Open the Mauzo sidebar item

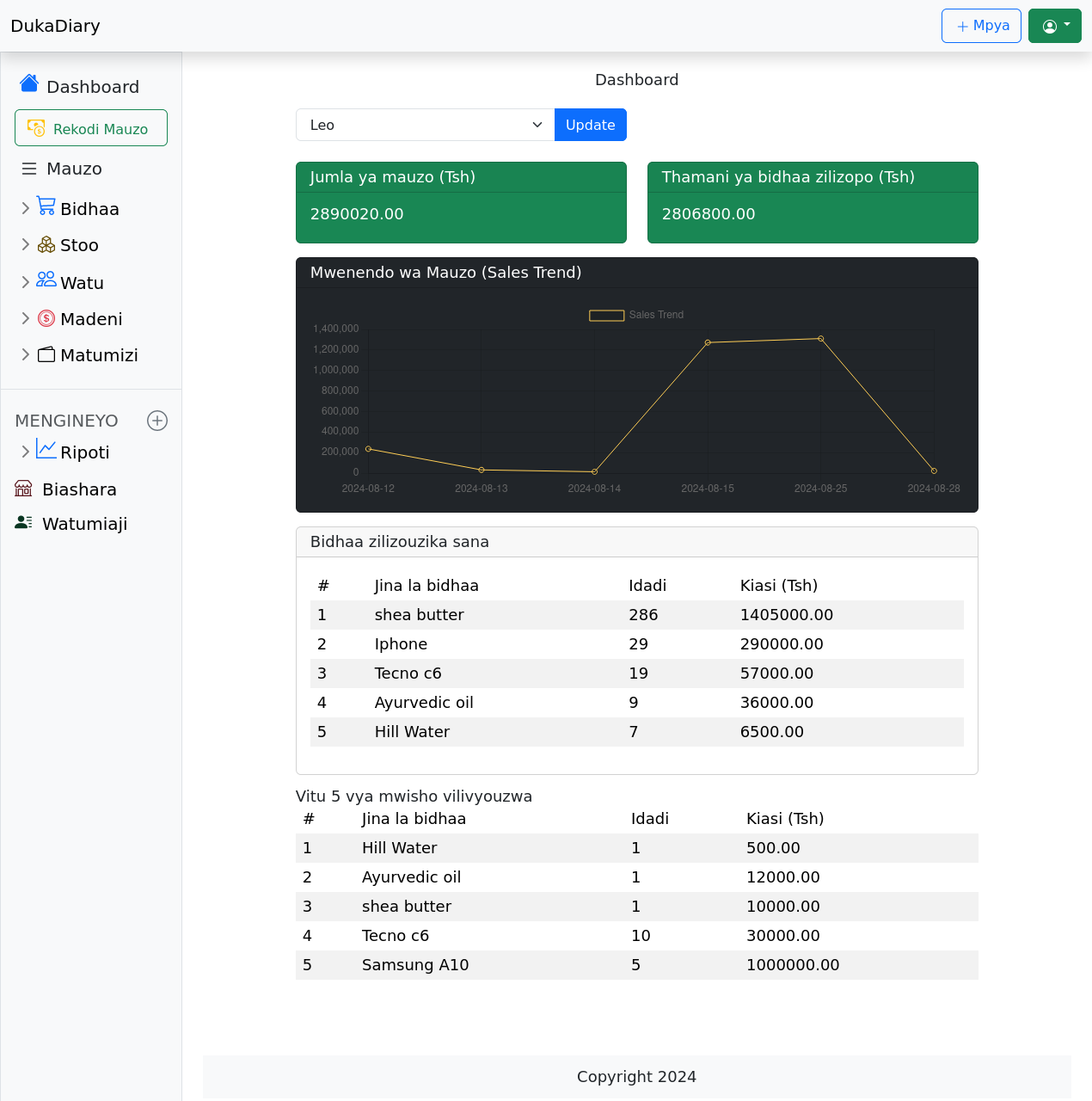[x=74, y=169]
